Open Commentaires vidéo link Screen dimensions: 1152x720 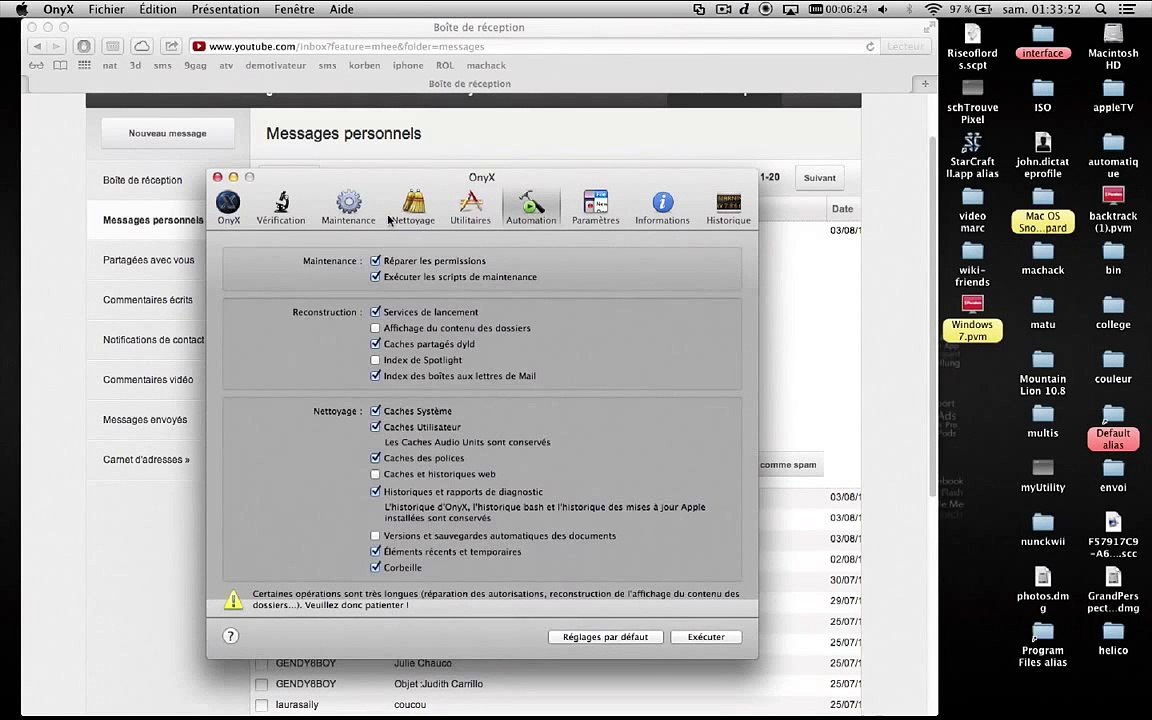coord(148,380)
